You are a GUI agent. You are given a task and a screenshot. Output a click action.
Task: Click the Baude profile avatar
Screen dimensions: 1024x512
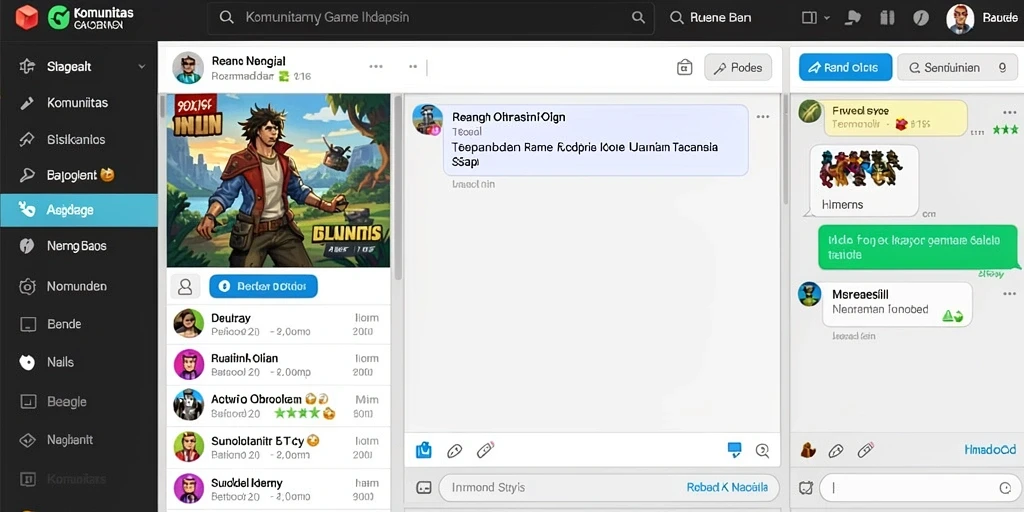tap(959, 18)
